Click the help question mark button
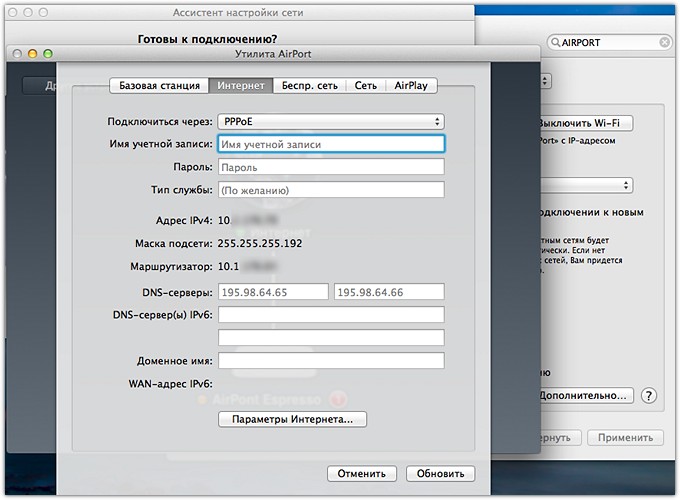The image size is (680, 500). point(648,395)
